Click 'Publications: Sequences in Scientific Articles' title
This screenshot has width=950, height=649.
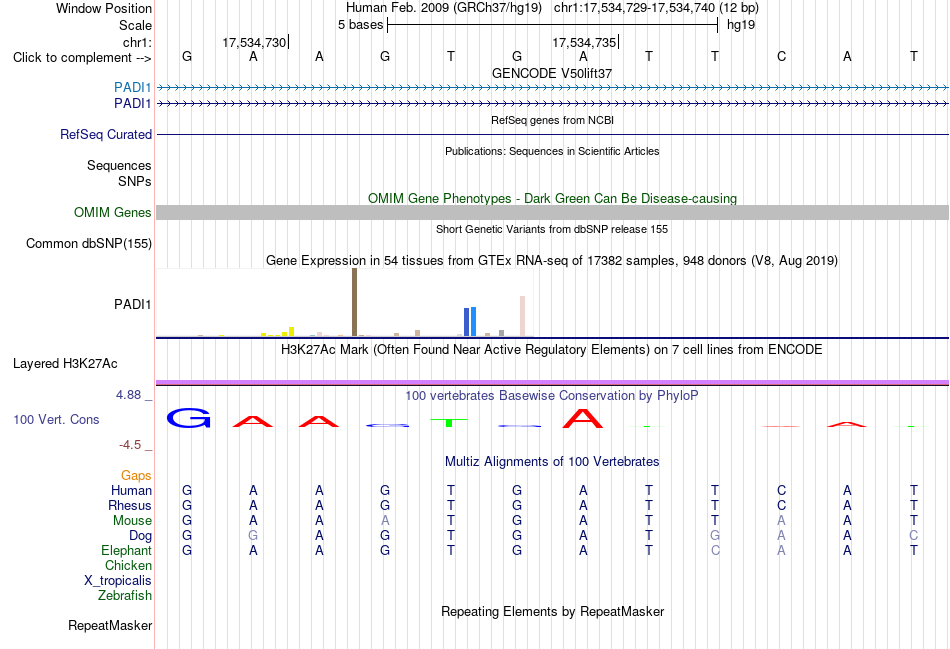pyautogui.click(x=552, y=151)
